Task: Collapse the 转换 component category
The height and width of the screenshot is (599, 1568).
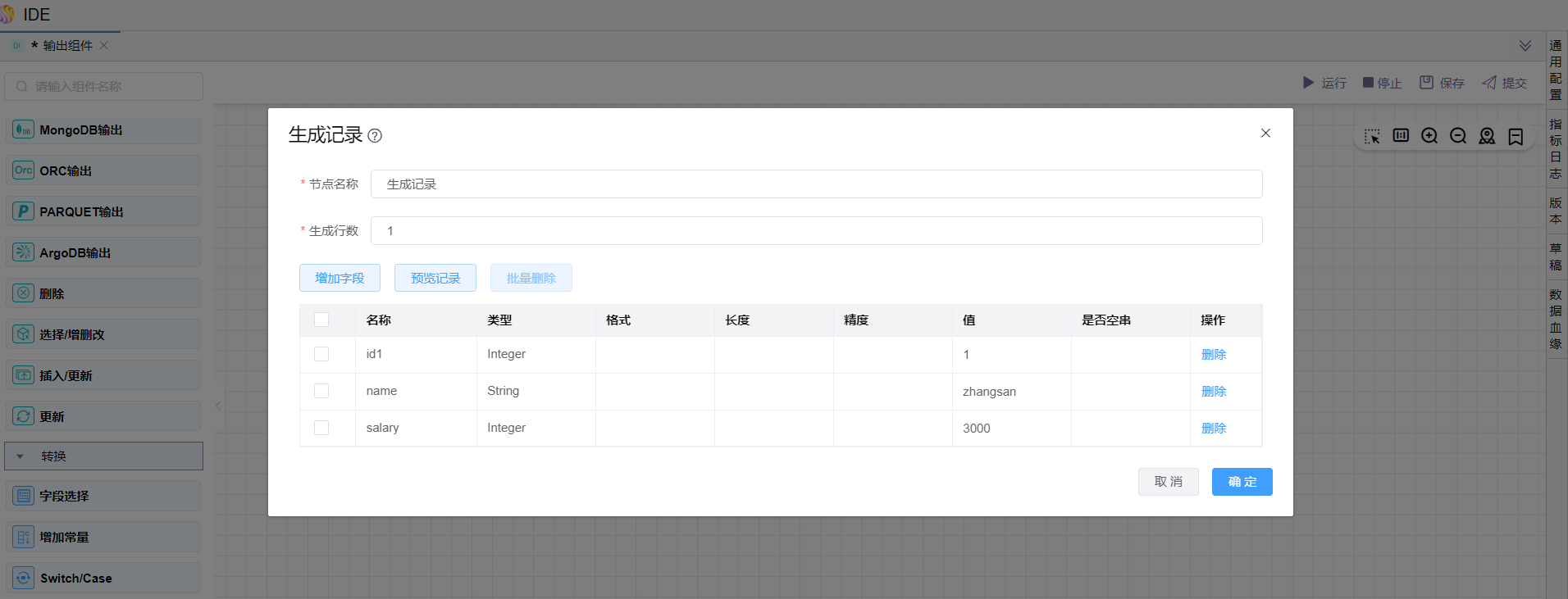Action: coord(103,456)
